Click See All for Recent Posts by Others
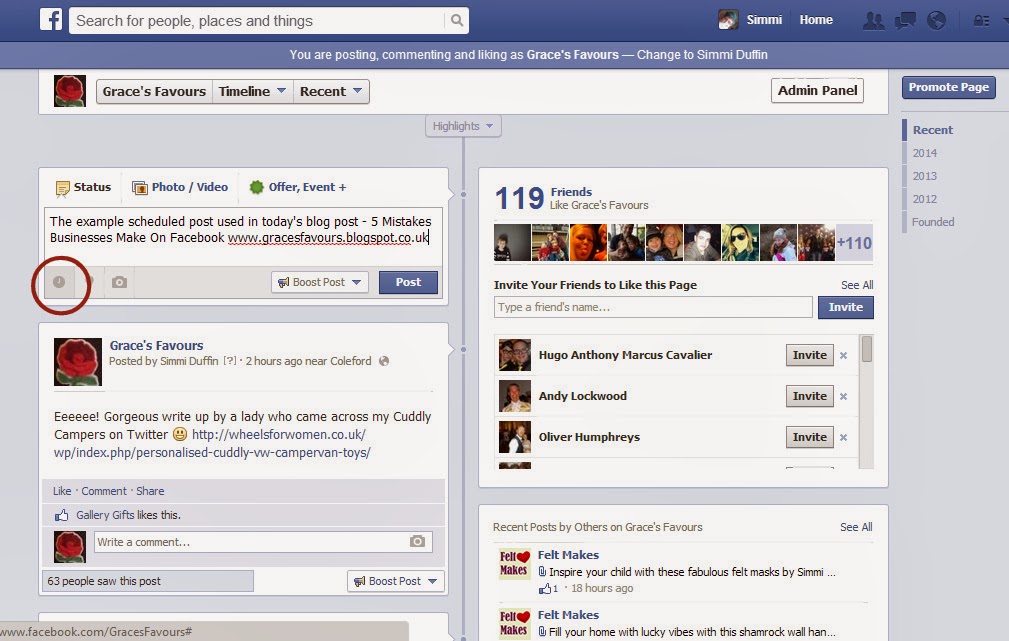1009x641 pixels. click(x=856, y=527)
